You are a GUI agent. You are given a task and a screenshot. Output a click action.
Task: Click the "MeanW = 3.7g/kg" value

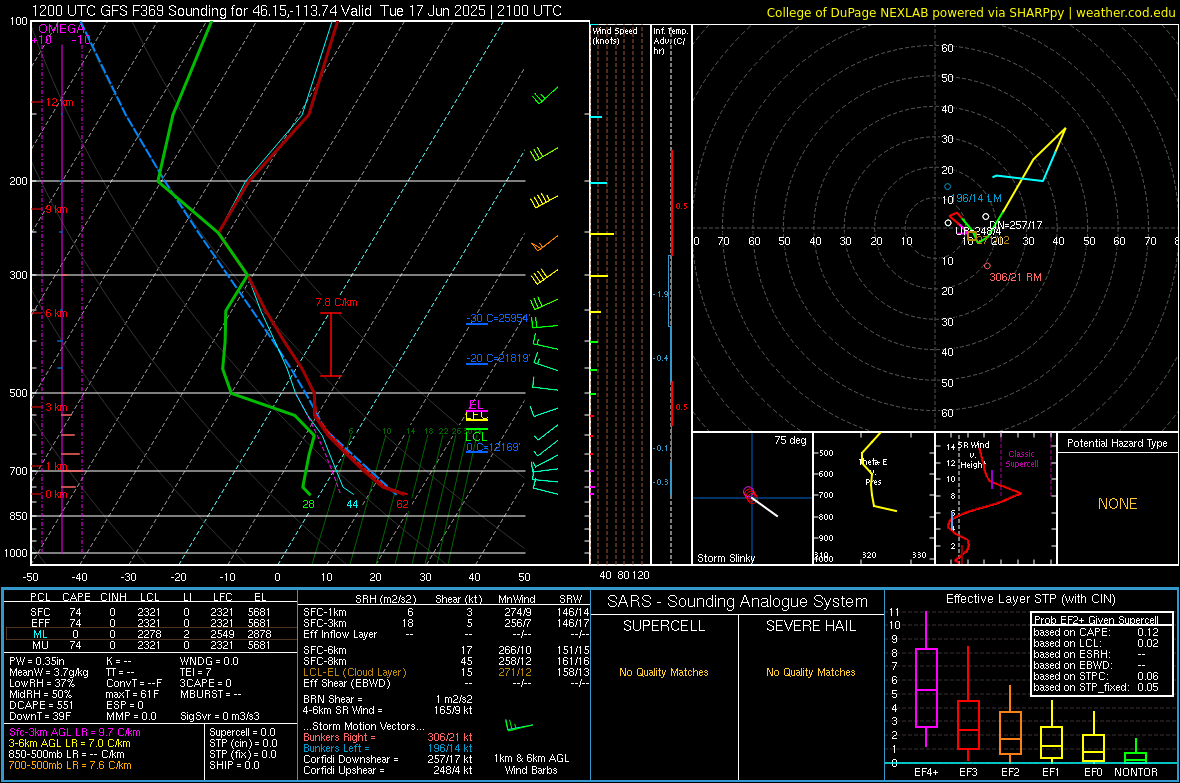49,672
